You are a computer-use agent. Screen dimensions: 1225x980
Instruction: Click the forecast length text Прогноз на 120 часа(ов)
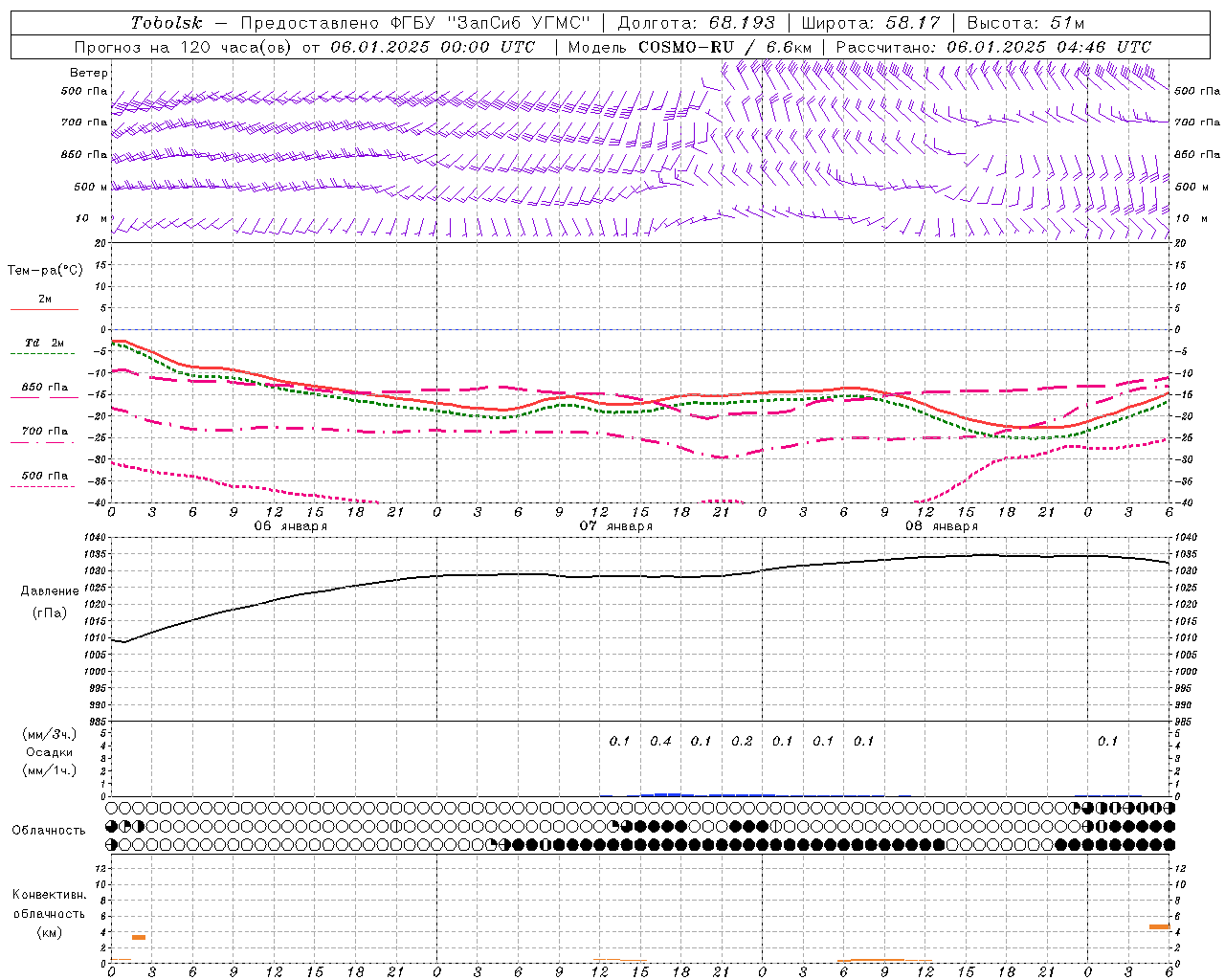tap(185, 47)
